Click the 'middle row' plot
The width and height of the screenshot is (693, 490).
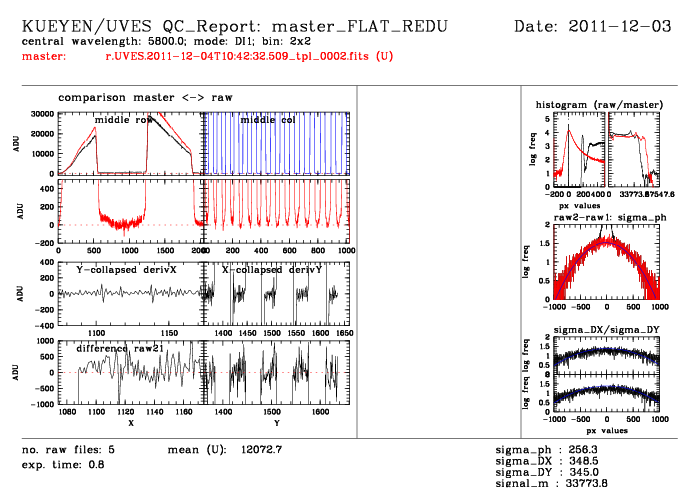coord(130,143)
